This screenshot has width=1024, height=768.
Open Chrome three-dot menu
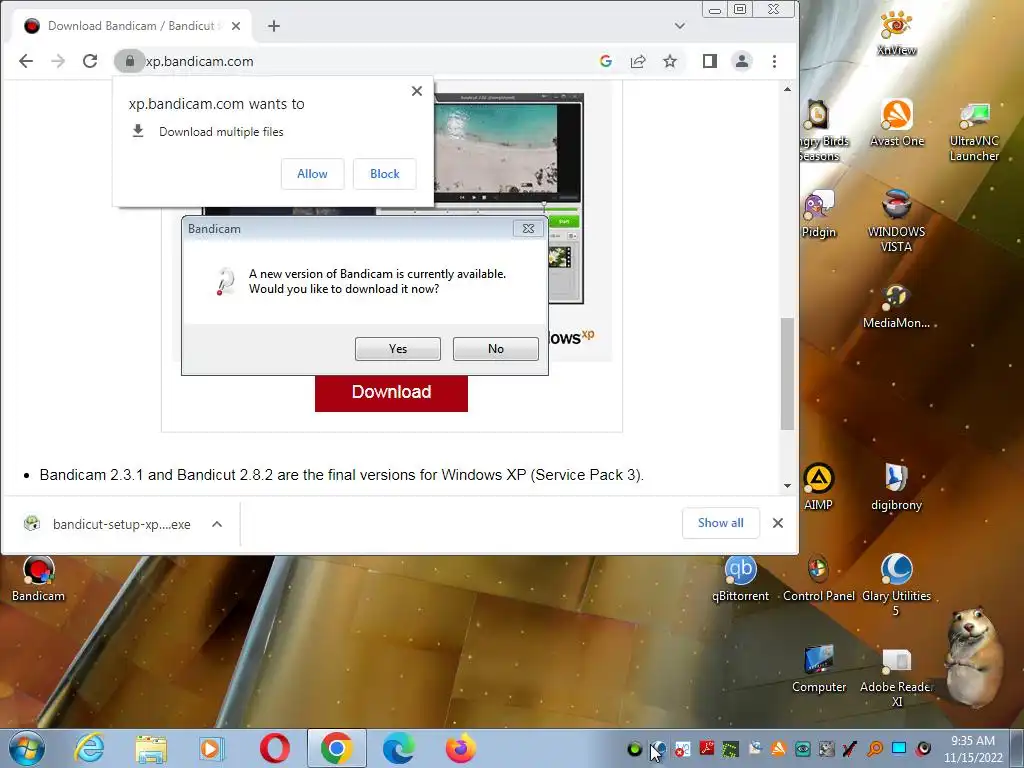point(775,61)
